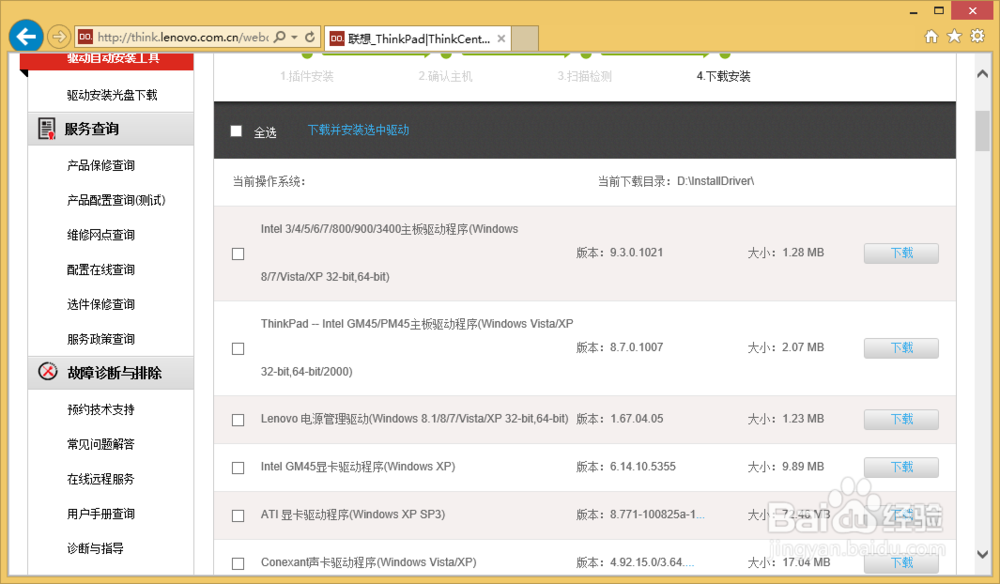Open 在线远程服务 sidebar link
Image resolution: width=1000 pixels, height=584 pixels.
101,479
